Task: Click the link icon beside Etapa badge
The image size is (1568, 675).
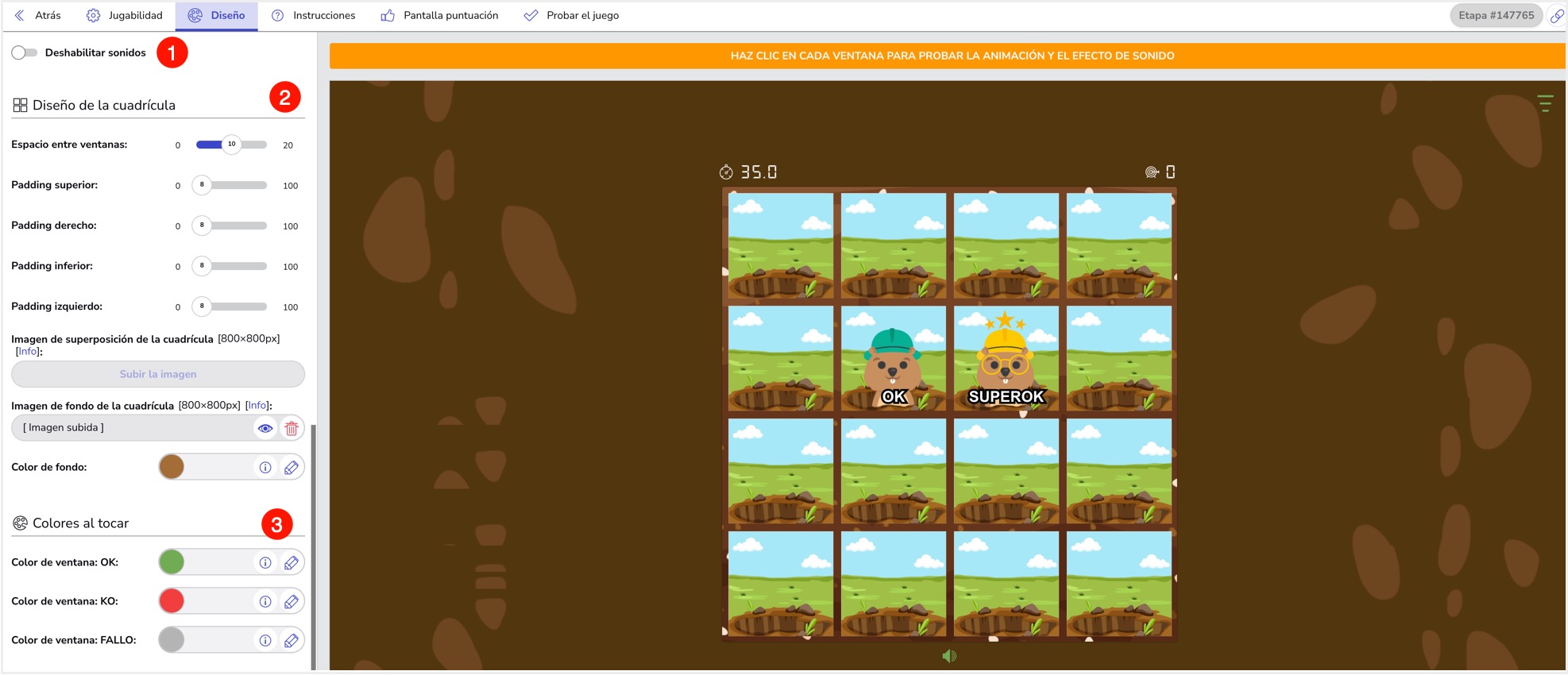Action: click(1557, 16)
